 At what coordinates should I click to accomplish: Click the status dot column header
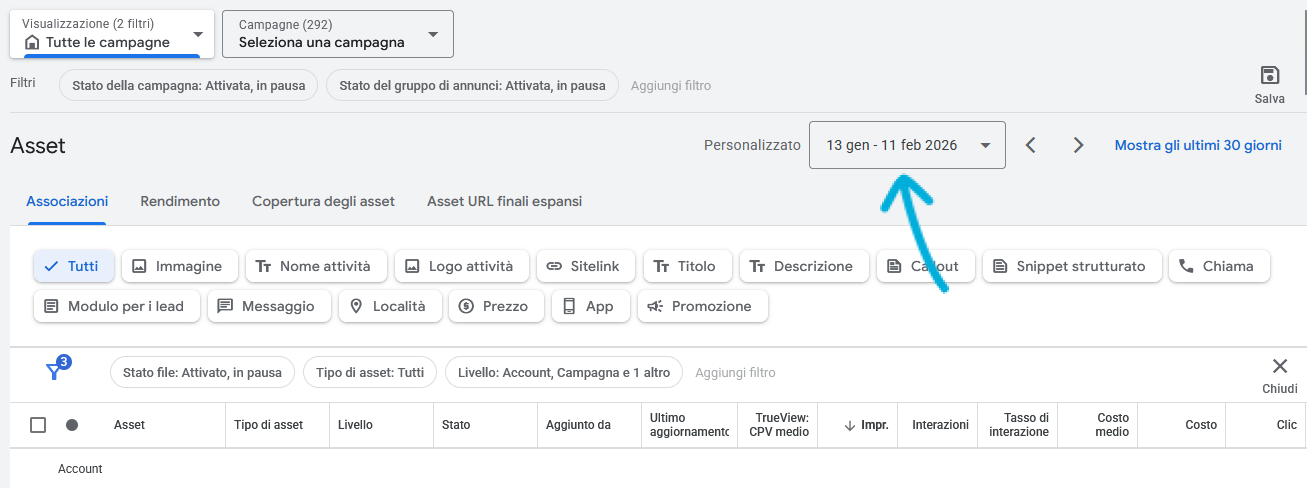[72, 425]
